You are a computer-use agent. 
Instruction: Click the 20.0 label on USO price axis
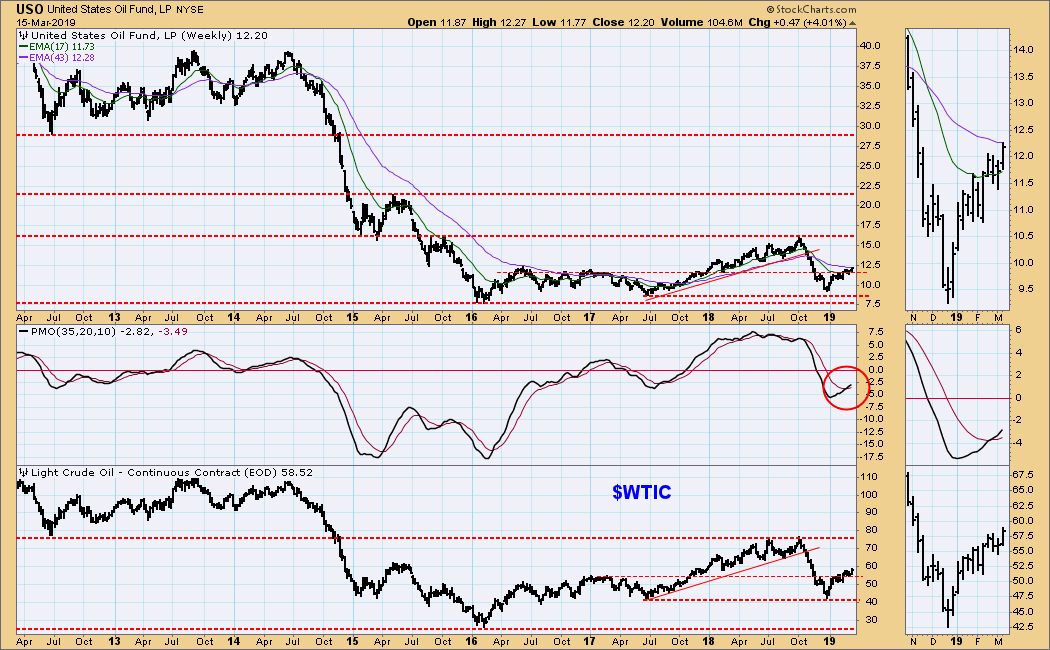[870, 205]
